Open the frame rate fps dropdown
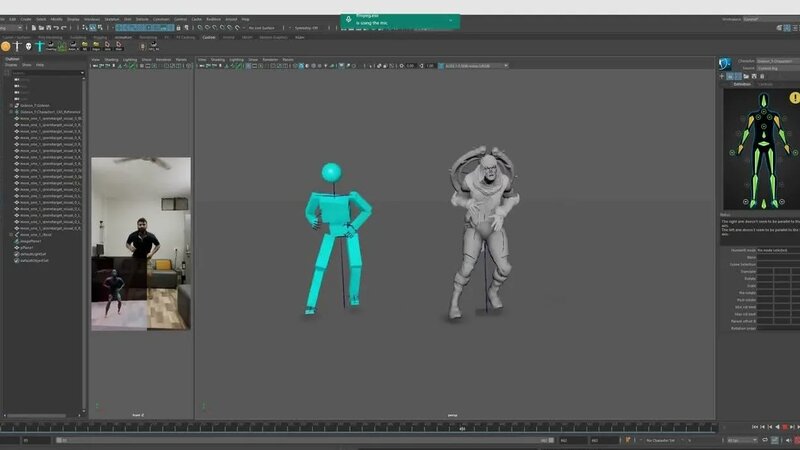Viewport: 800px width, 450px height. (x=742, y=440)
